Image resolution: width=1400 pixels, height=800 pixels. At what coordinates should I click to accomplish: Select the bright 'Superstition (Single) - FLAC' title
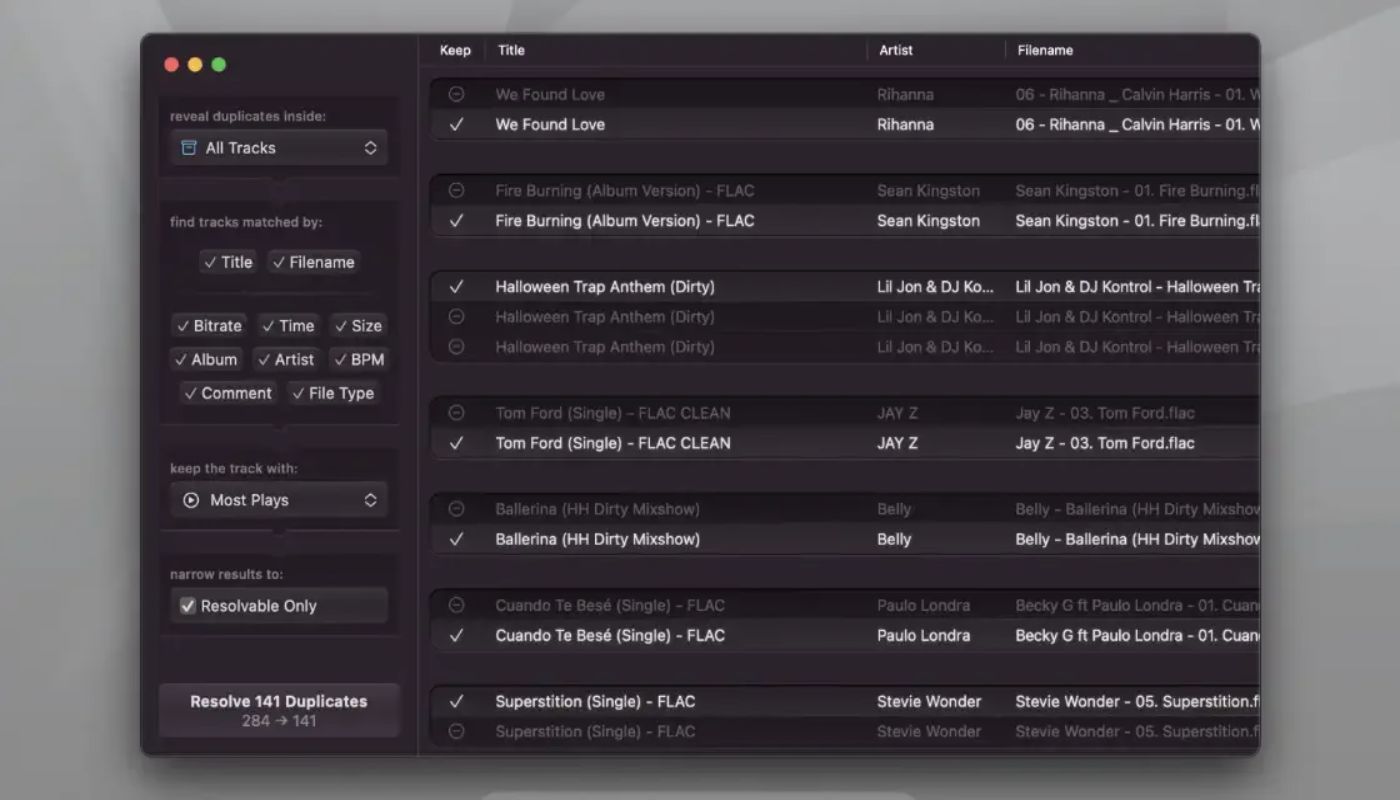(x=595, y=701)
